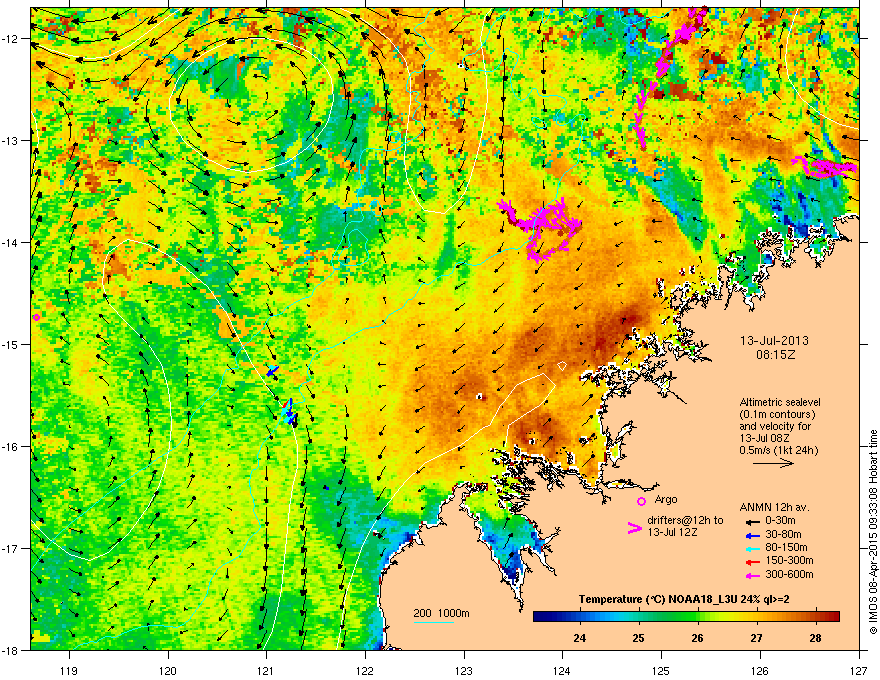Click the red 150-300m legend arrow

(x=751, y=561)
